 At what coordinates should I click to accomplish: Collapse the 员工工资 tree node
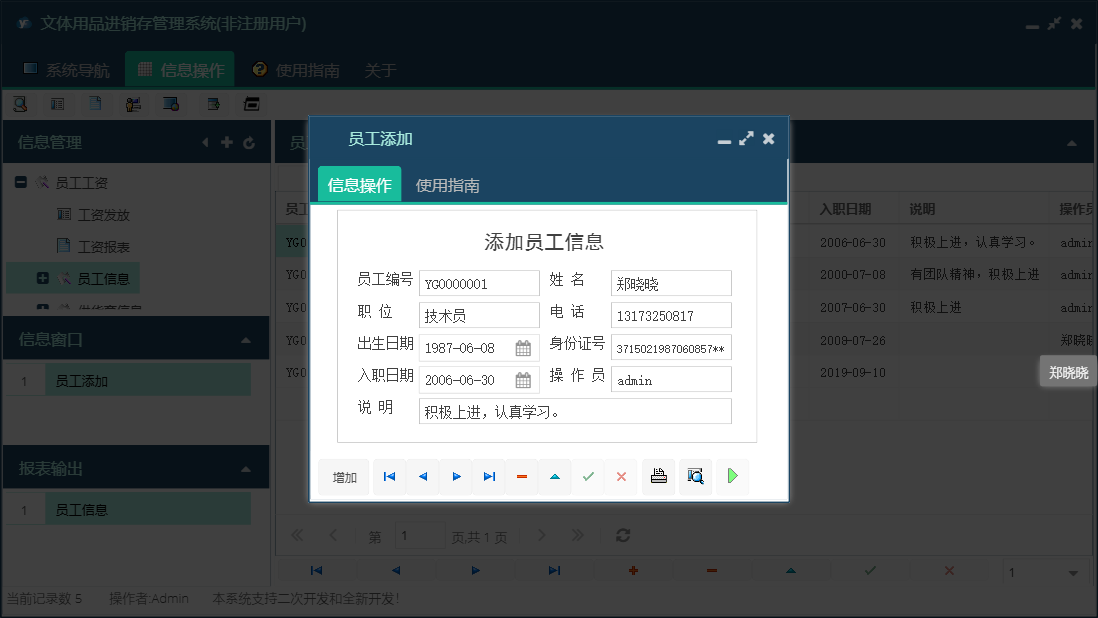21,181
